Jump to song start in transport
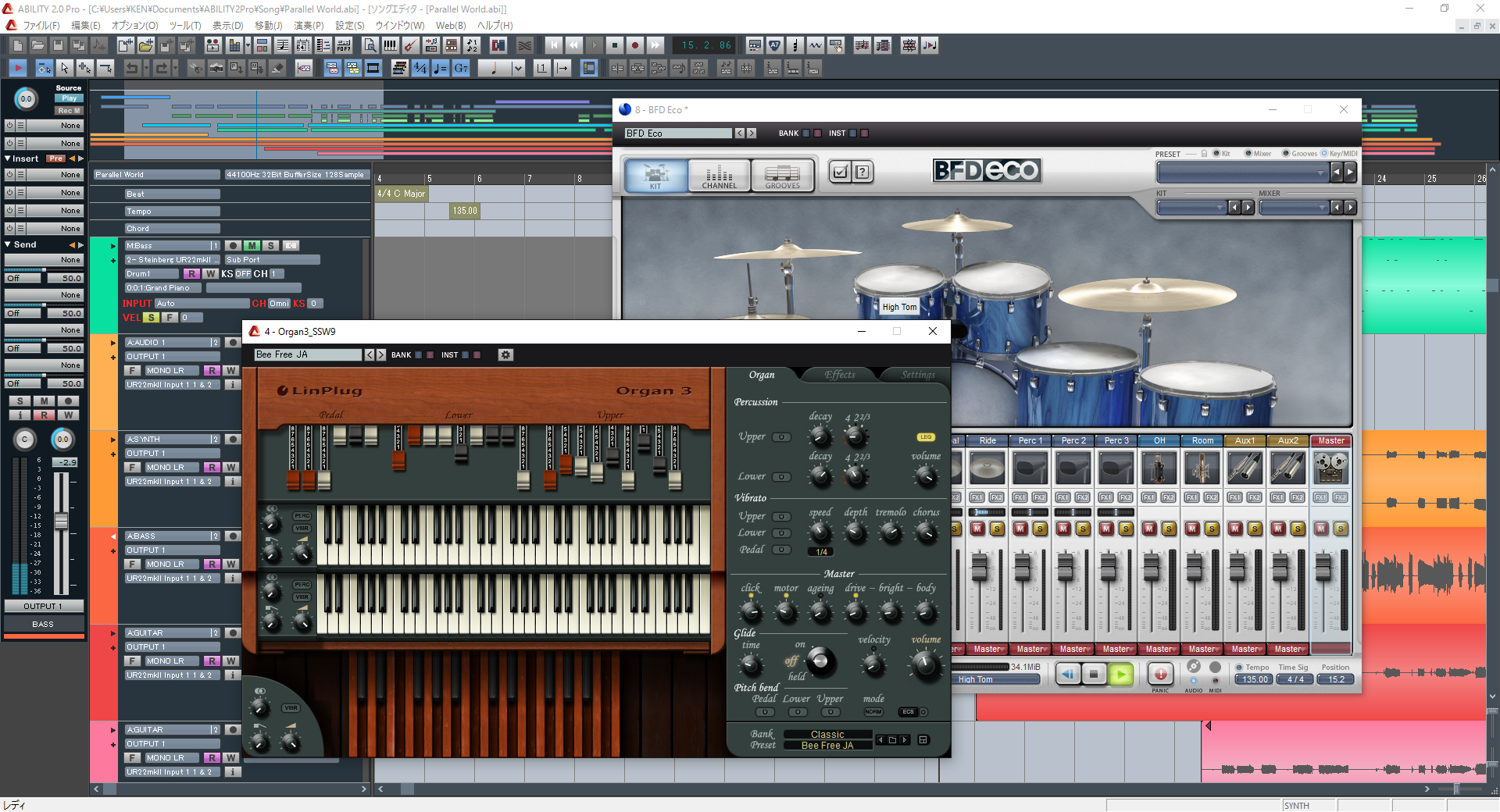This screenshot has width=1500, height=812. [554, 45]
